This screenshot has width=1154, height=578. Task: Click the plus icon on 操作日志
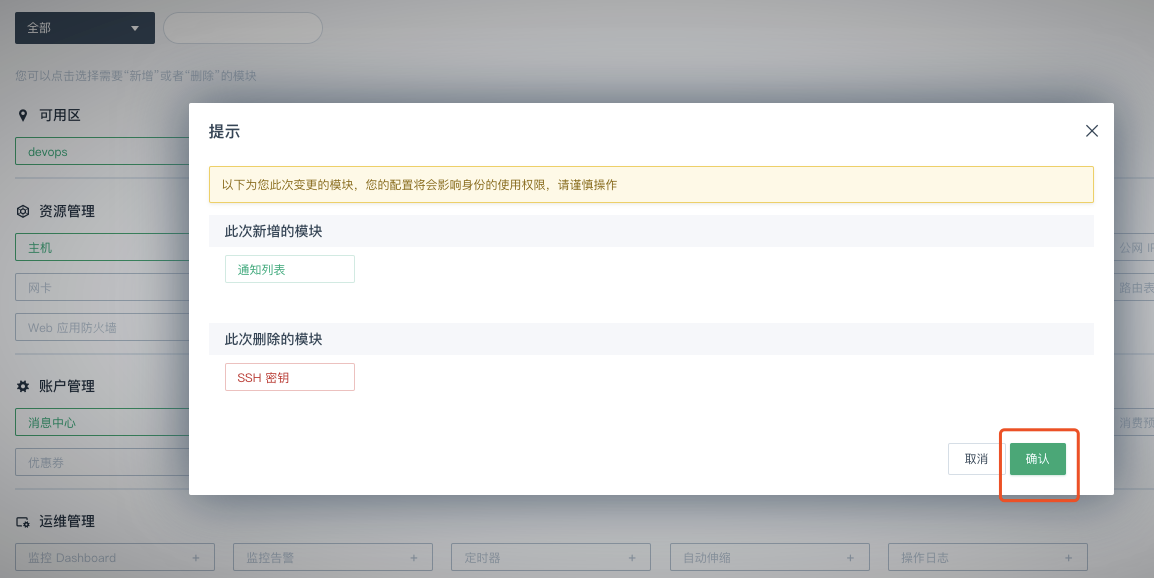click(x=1068, y=558)
